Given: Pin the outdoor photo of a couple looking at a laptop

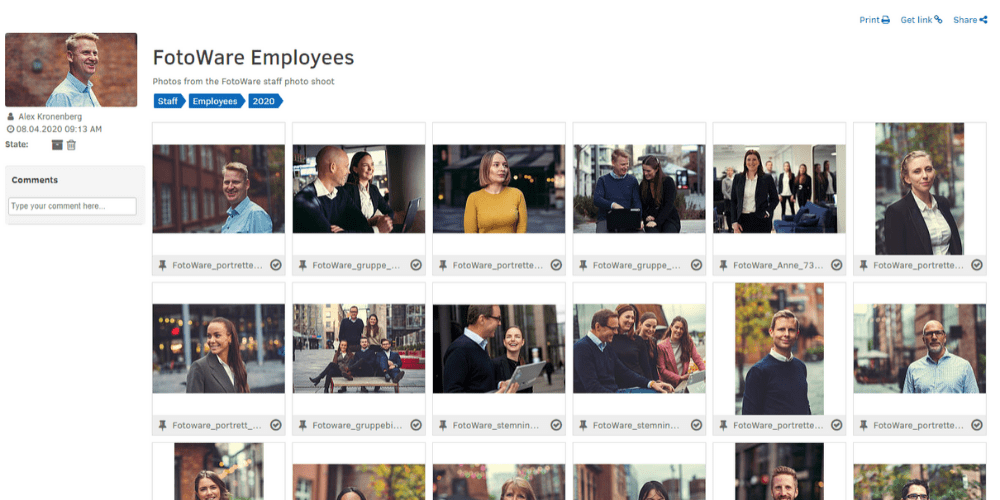Looking at the screenshot, I should pyautogui.click(x=584, y=265).
